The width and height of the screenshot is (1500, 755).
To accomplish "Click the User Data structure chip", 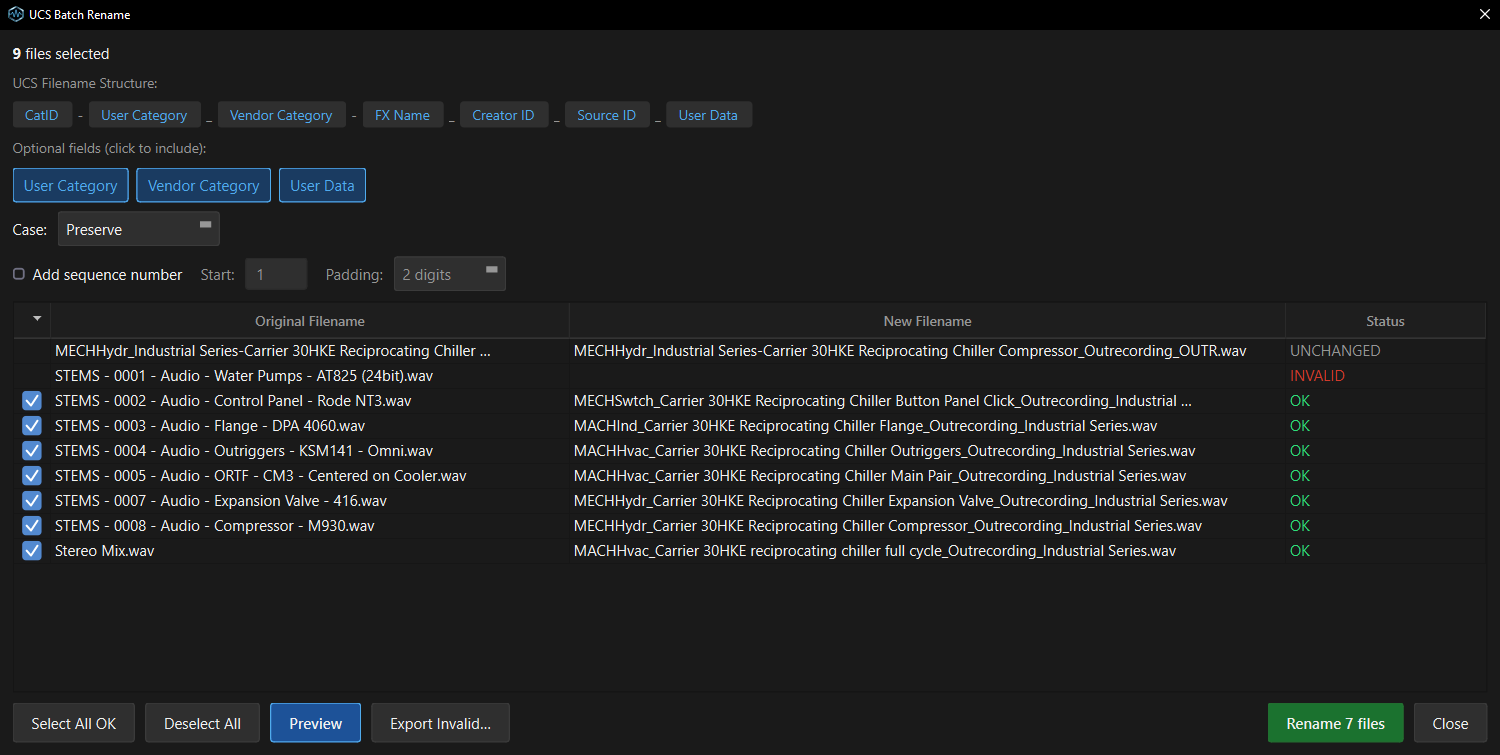I will tap(708, 115).
